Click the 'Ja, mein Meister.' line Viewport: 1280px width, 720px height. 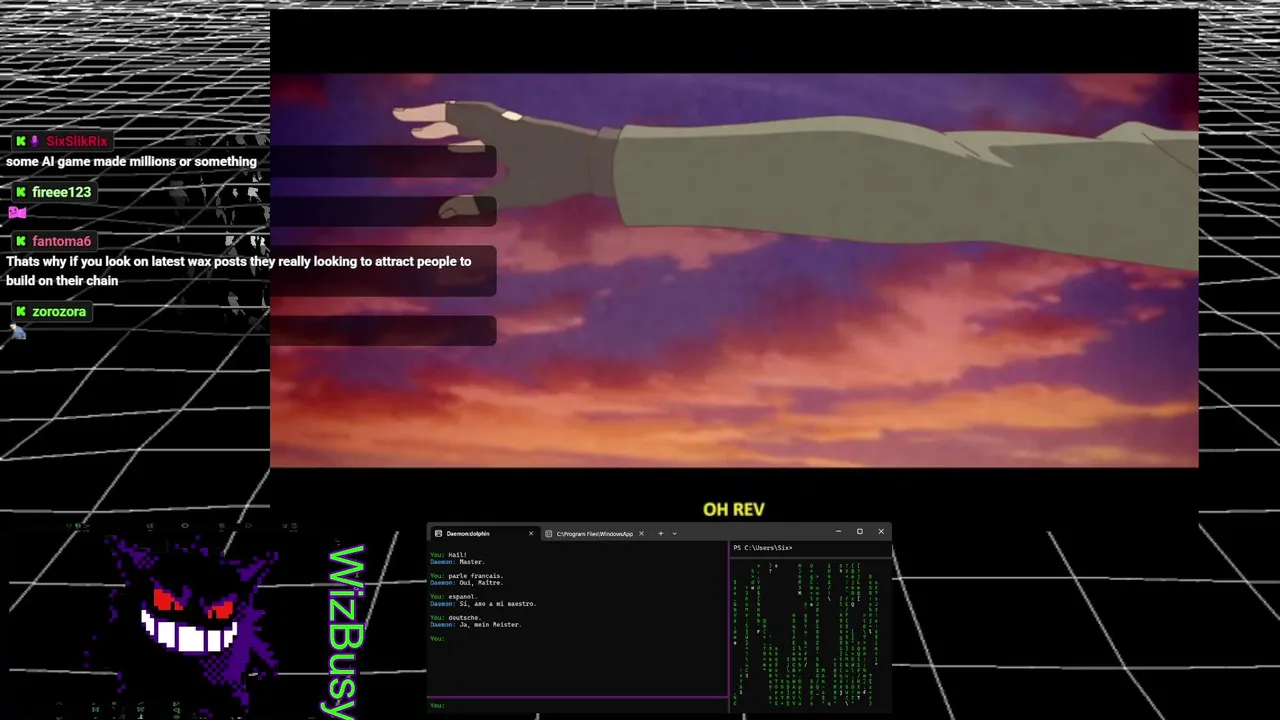pyautogui.click(x=490, y=625)
